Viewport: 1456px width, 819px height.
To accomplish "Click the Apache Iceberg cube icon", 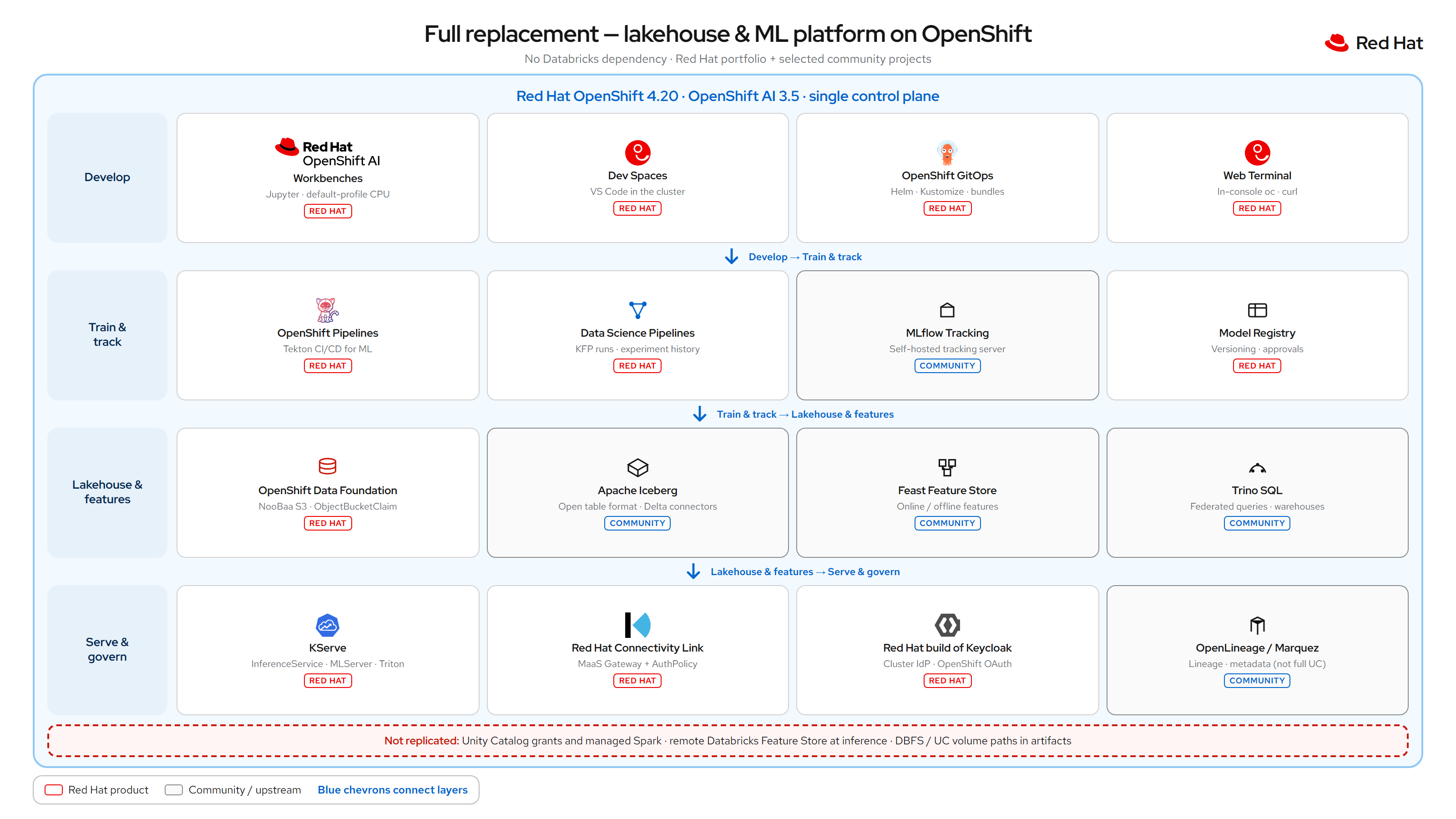I will (x=637, y=467).
